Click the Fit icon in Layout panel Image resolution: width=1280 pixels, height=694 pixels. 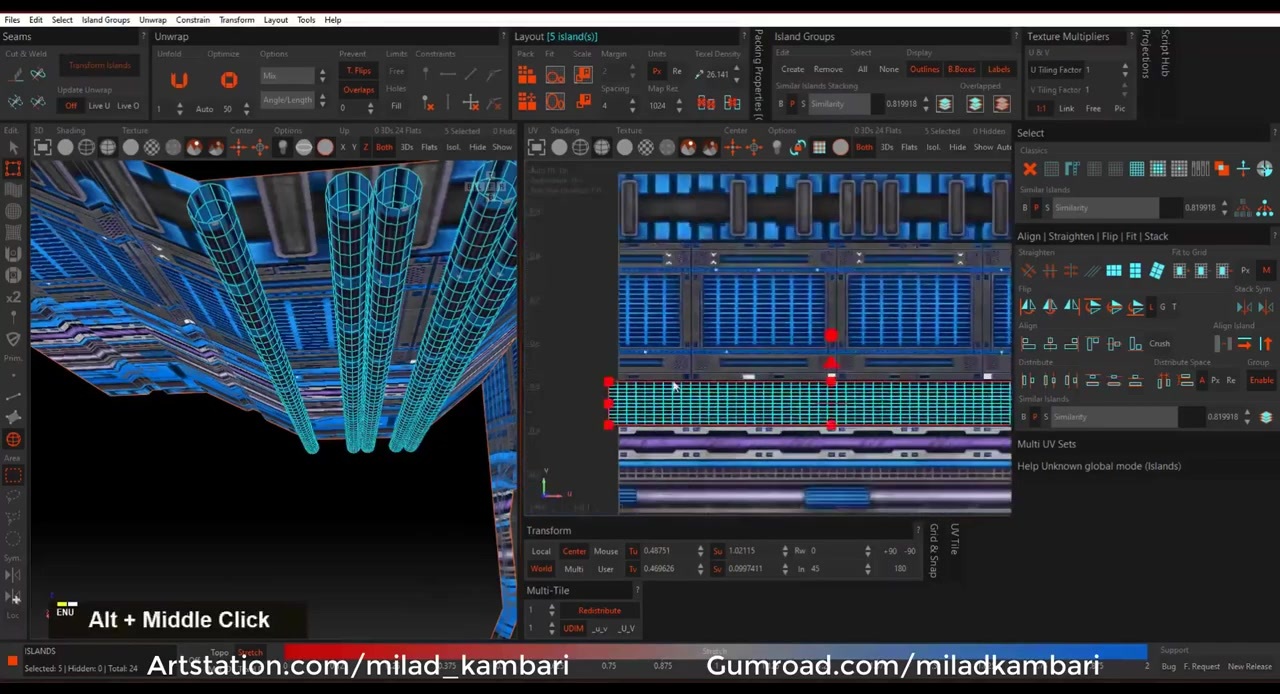556,74
